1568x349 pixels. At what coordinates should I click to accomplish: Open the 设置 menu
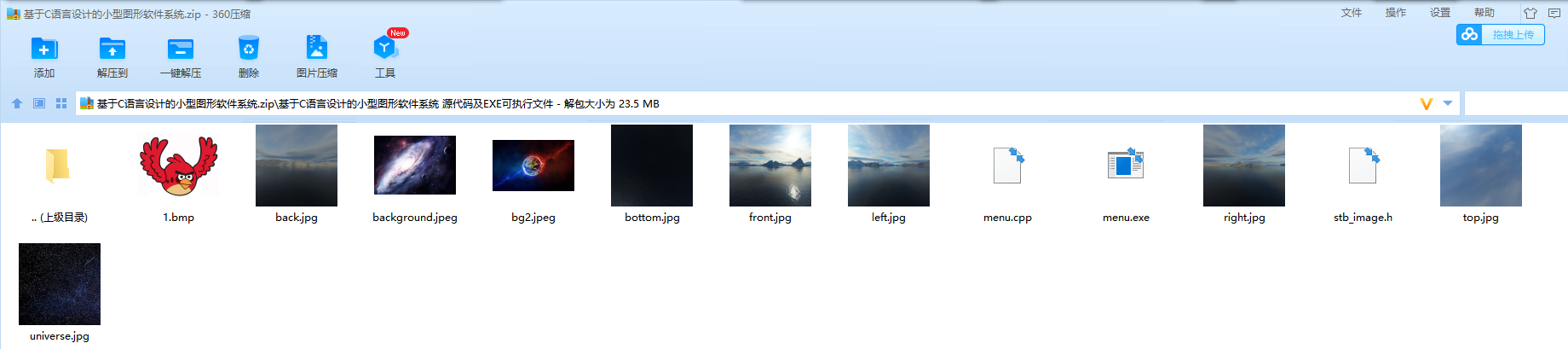point(1440,13)
